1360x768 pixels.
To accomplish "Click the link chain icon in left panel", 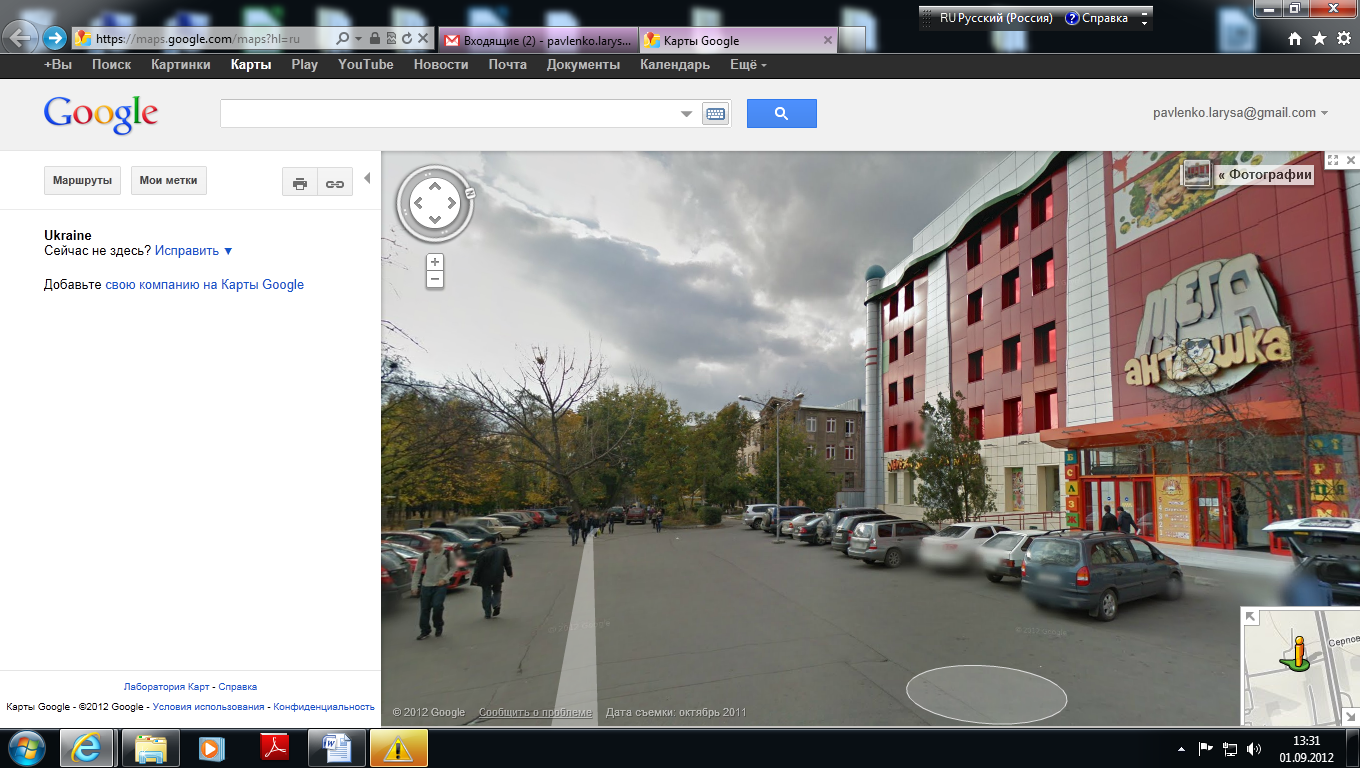I will coord(334,182).
